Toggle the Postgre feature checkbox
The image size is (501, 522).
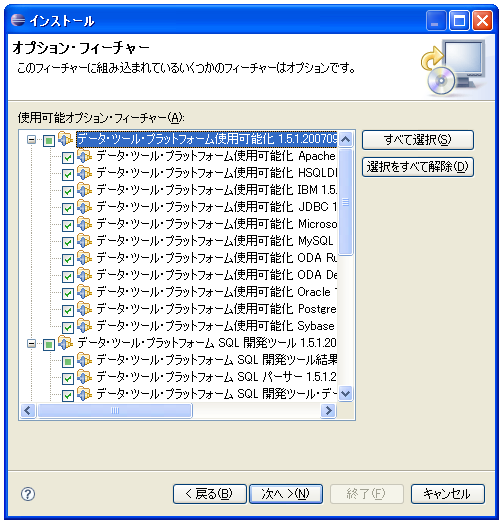coord(68,311)
